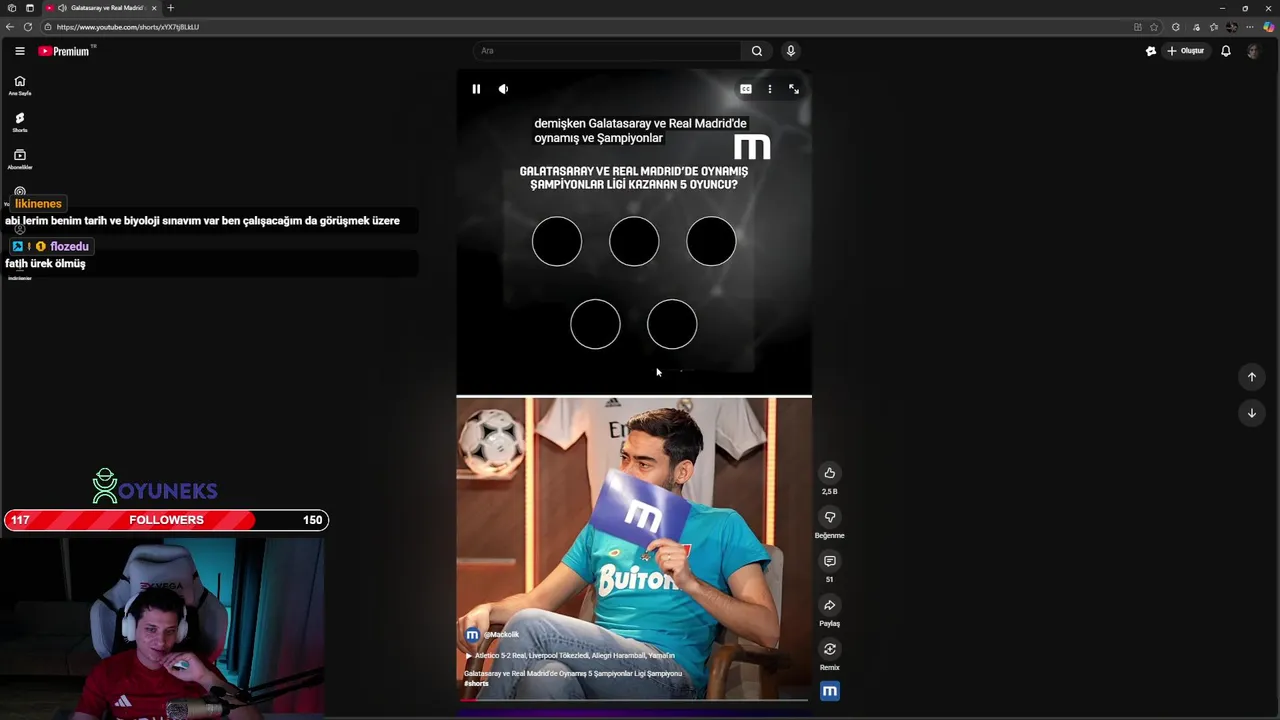Pause the Shorts video
The width and height of the screenshot is (1280, 720).
476,89
